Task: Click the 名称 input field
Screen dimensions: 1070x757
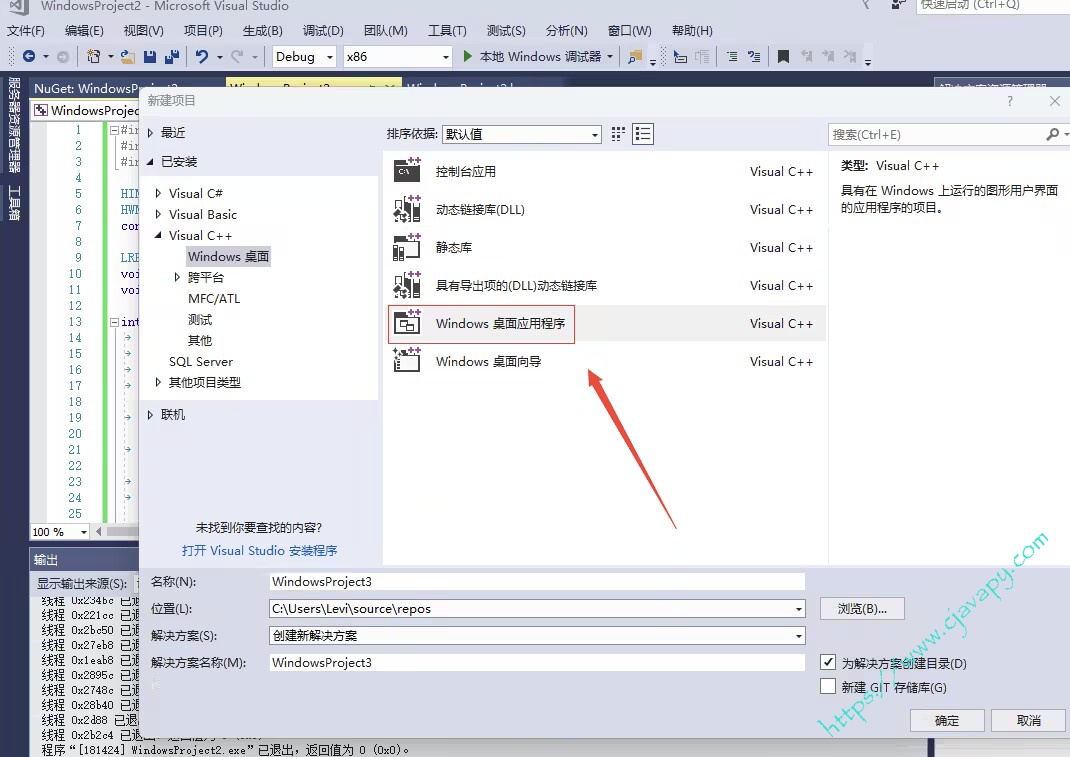Action: (x=537, y=582)
